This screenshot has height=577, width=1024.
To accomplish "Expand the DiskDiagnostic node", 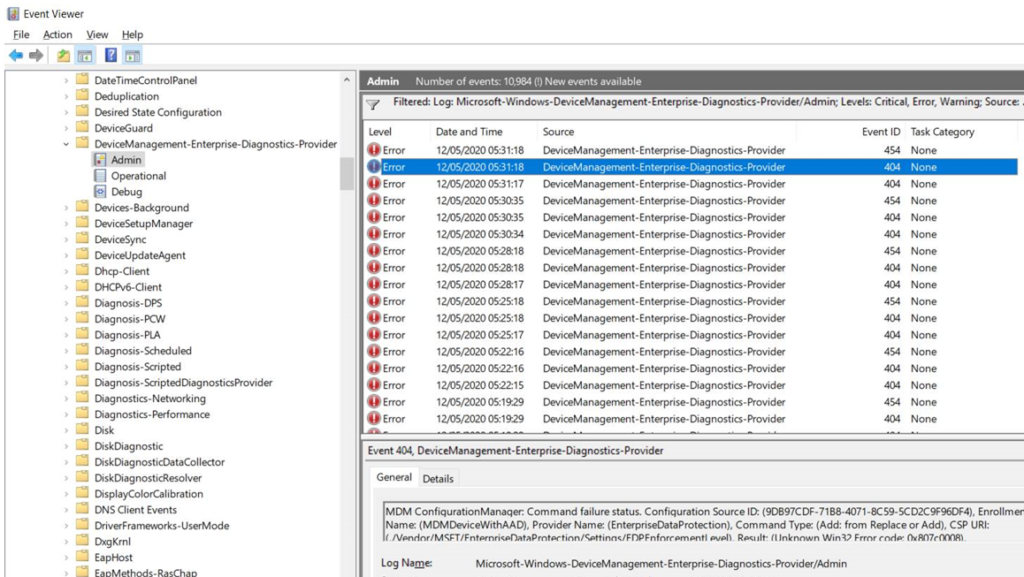I will [x=66, y=446].
